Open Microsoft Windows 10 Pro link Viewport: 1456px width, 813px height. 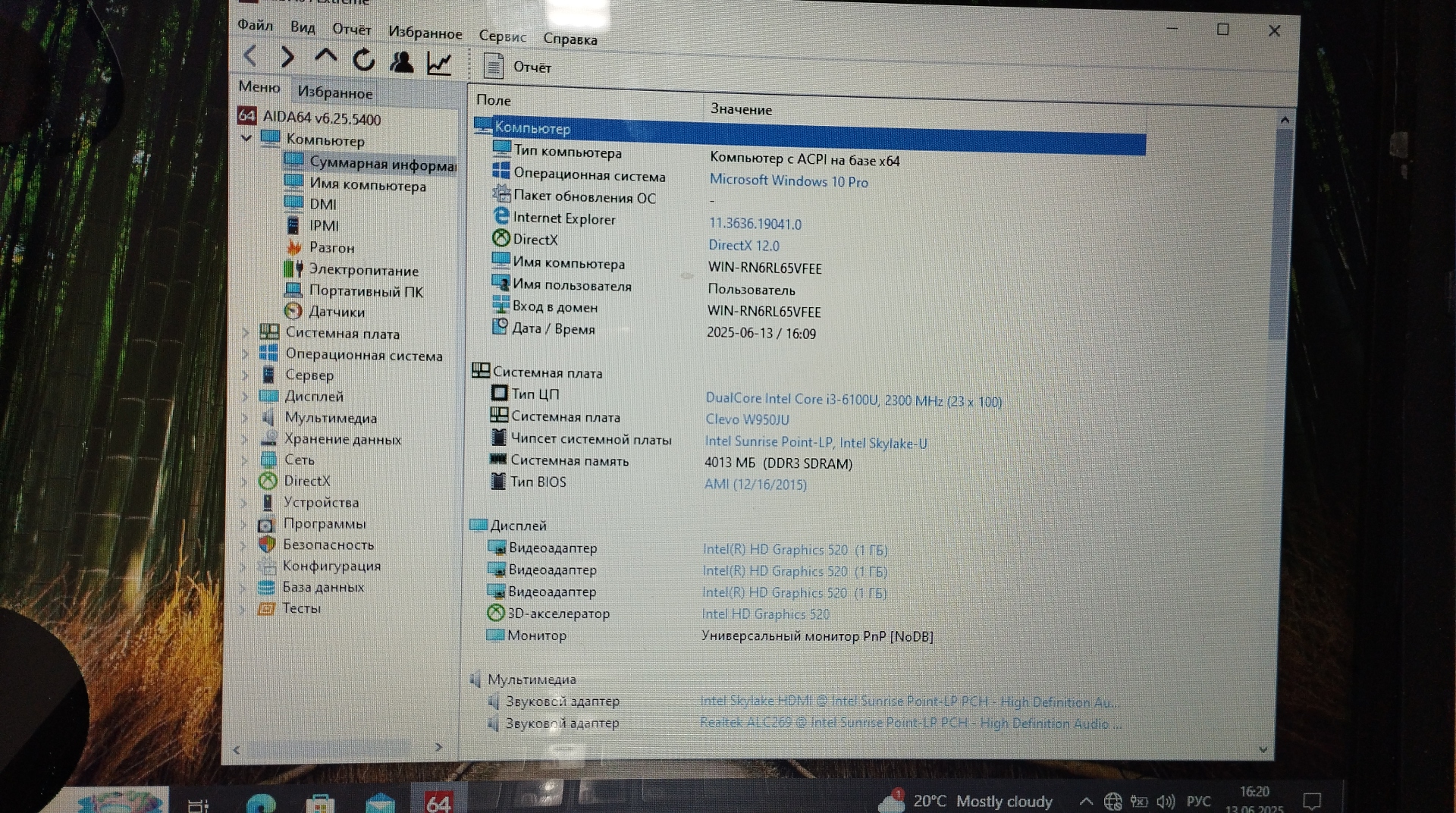pos(788,181)
